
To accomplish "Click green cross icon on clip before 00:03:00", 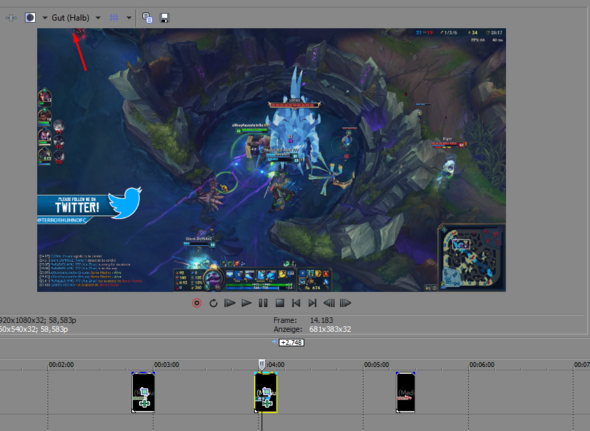I will [144, 404].
